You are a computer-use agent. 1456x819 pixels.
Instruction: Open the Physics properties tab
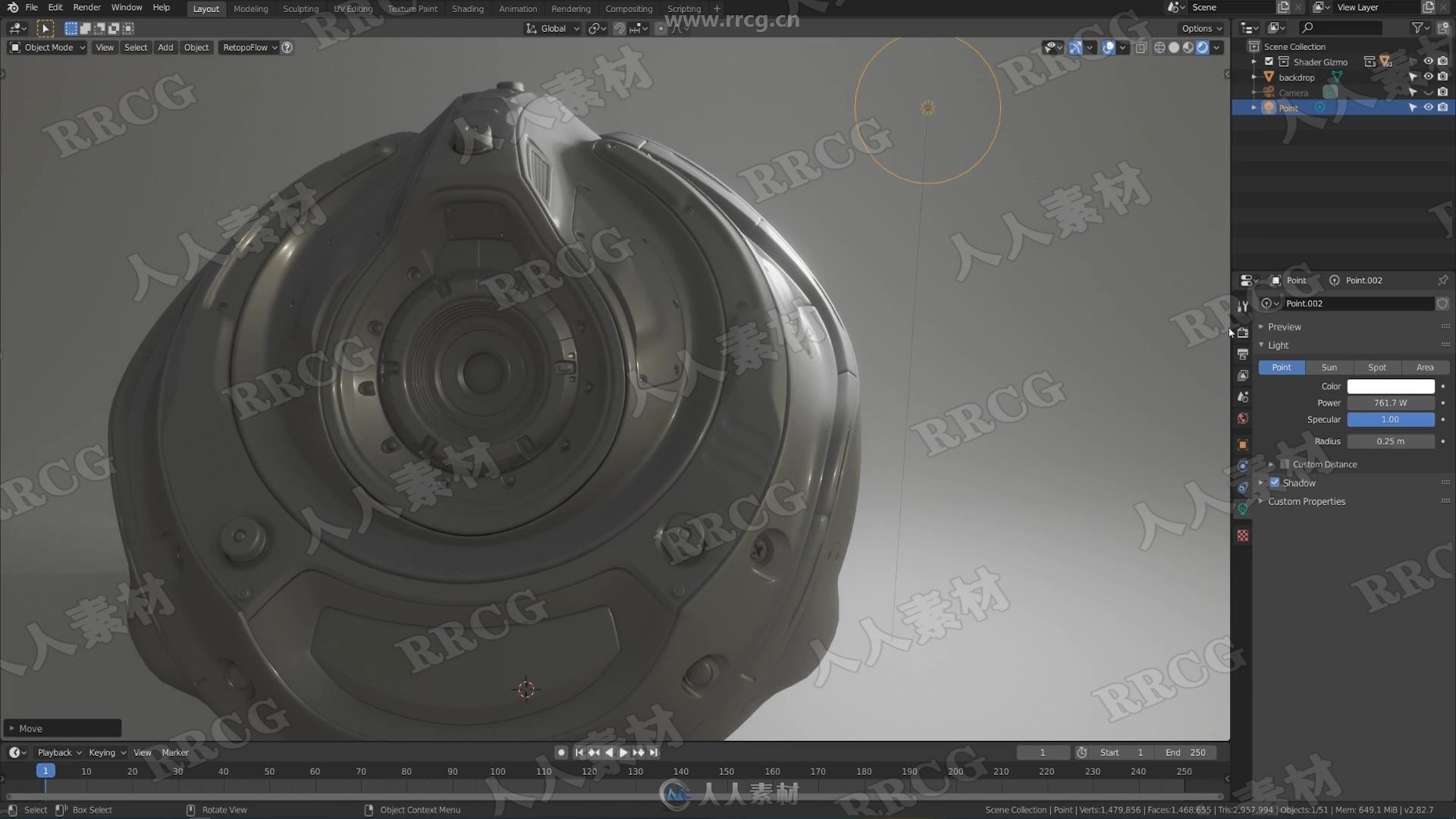1242,466
